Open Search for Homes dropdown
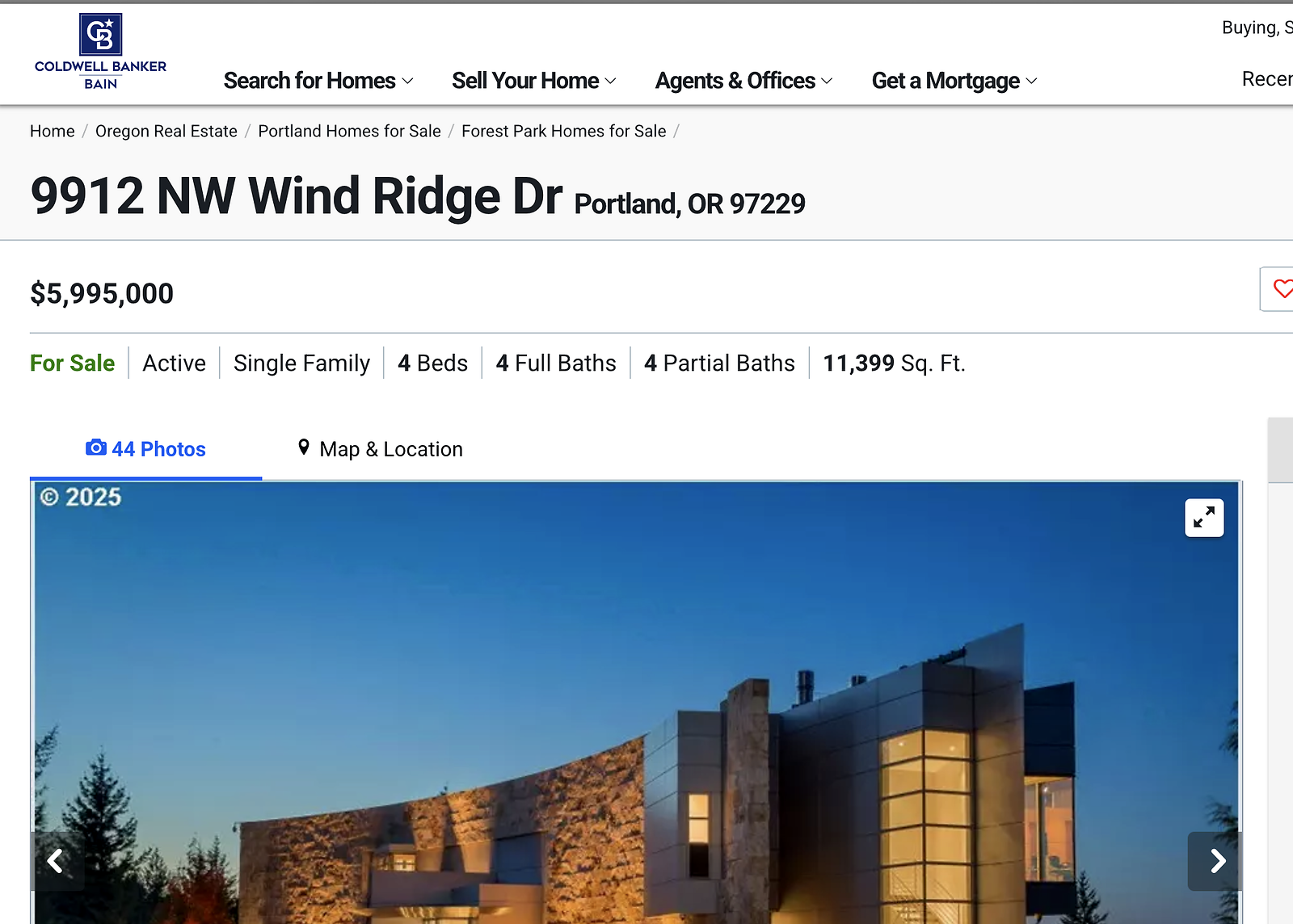The height and width of the screenshot is (924, 1293). pos(318,81)
